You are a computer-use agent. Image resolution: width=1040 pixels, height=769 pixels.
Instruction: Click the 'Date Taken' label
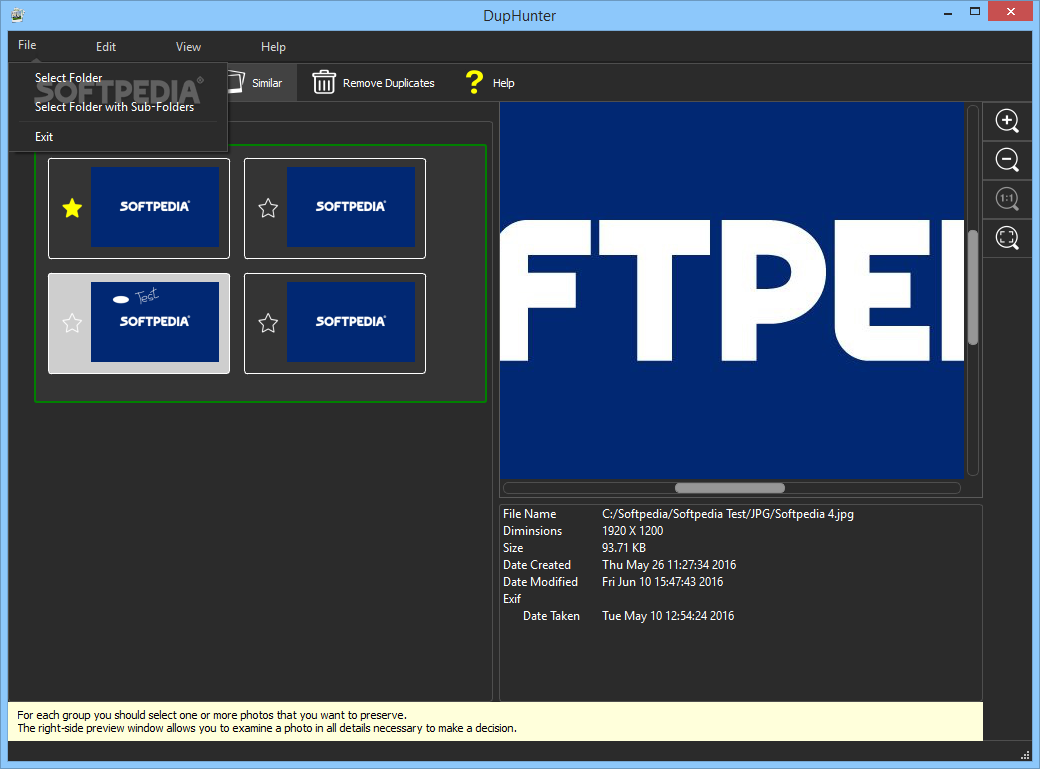coord(551,616)
